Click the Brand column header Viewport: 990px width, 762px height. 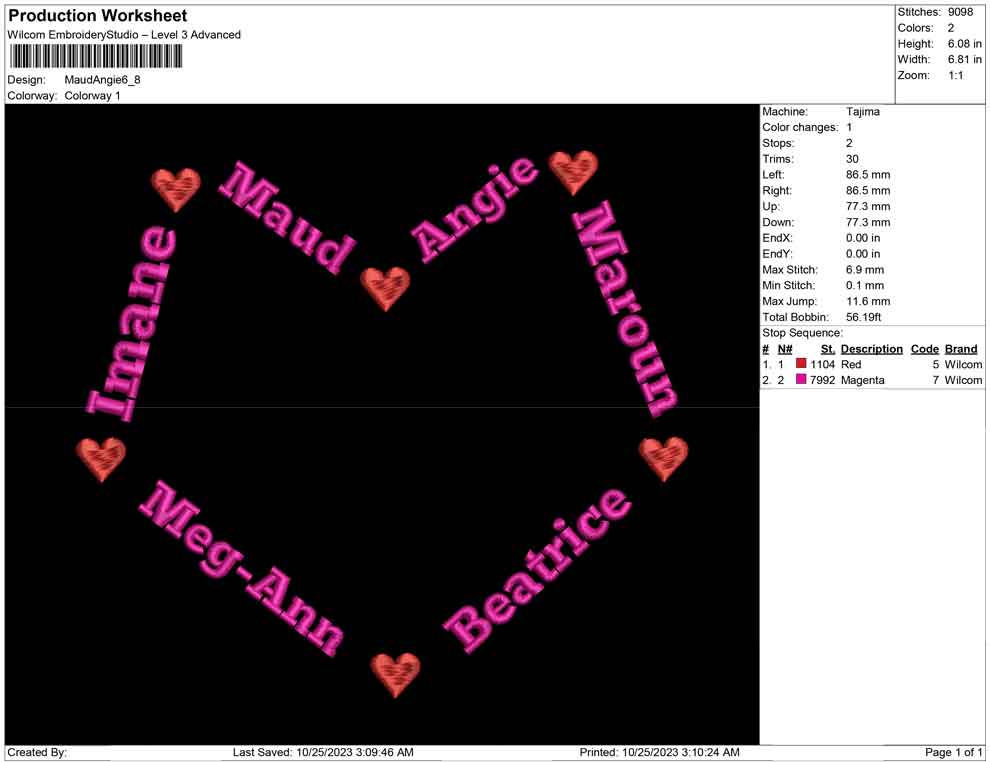(x=961, y=349)
